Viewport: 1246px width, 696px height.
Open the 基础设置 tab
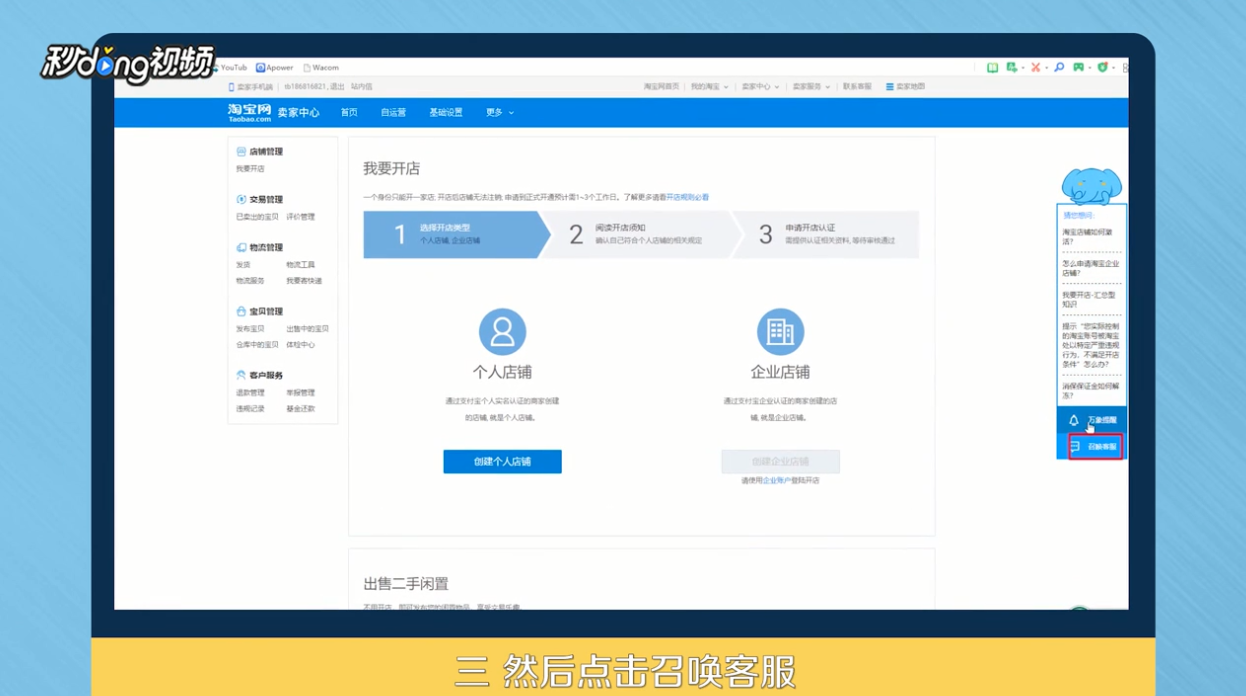coord(446,113)
